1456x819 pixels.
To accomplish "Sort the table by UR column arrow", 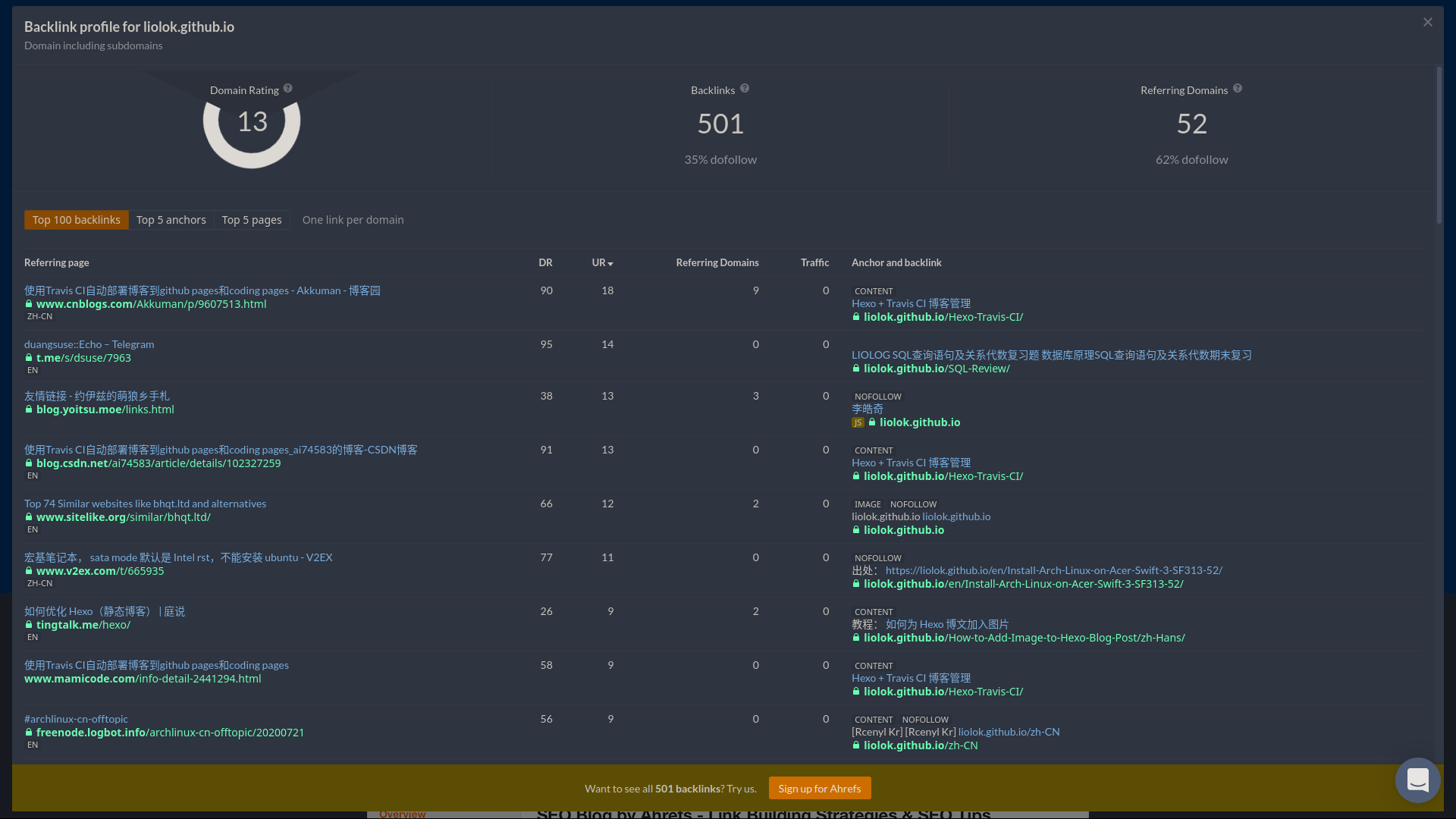I will pos(610,263).
